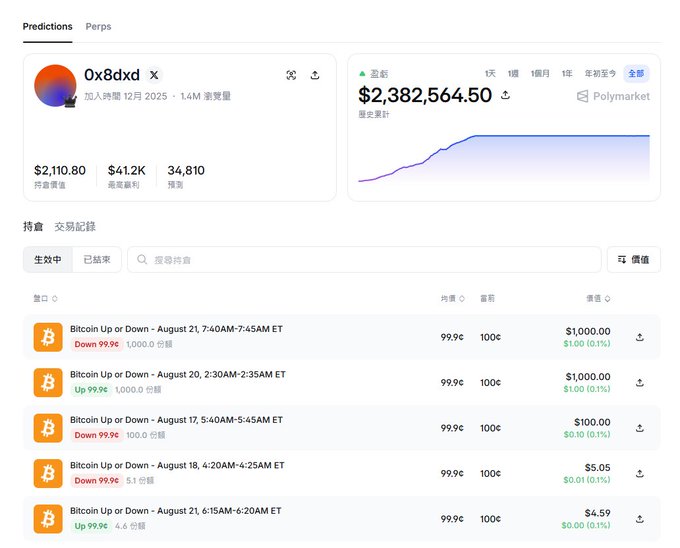
Task: Click the profit/loss line chart
Action: (x=504, y=159)
